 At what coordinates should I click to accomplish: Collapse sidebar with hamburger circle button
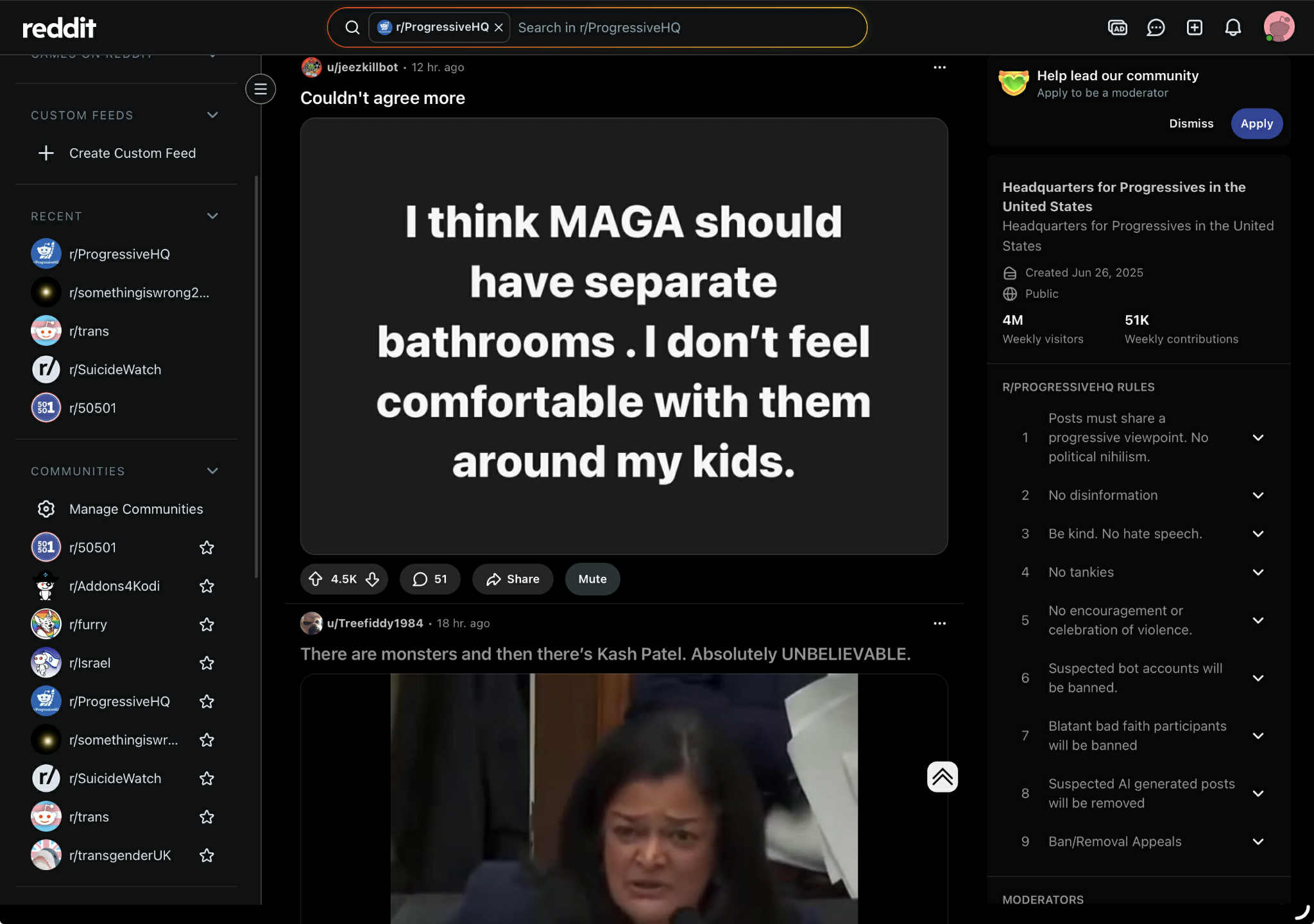point(260,89)
